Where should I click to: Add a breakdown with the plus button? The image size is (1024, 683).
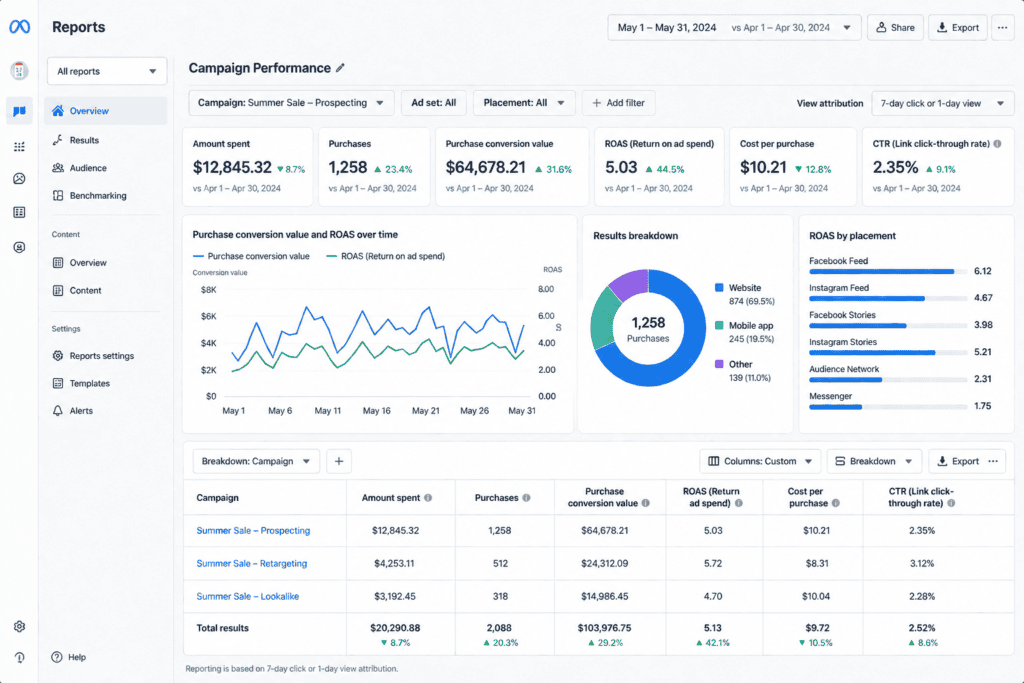pos(339,461)
